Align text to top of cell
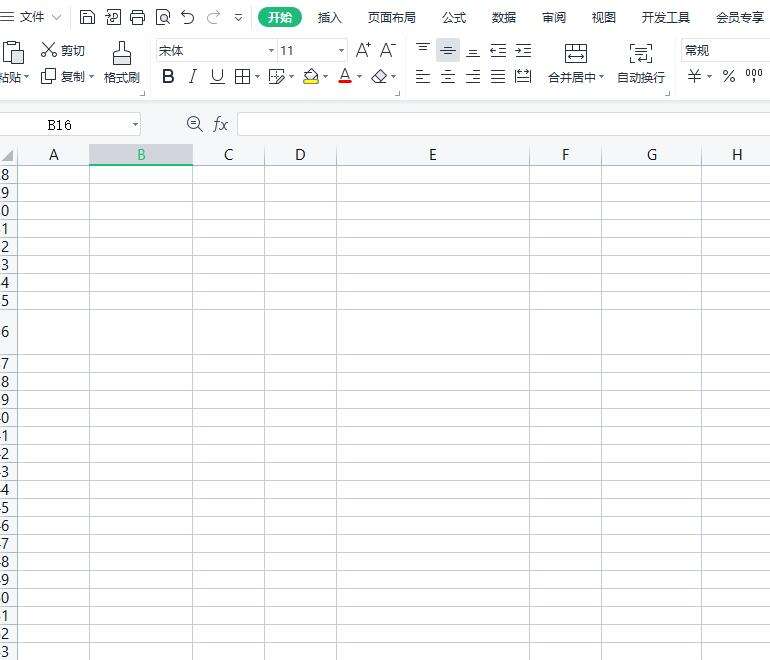Screen dimensions: 770x660 click(x=423, y=50)
